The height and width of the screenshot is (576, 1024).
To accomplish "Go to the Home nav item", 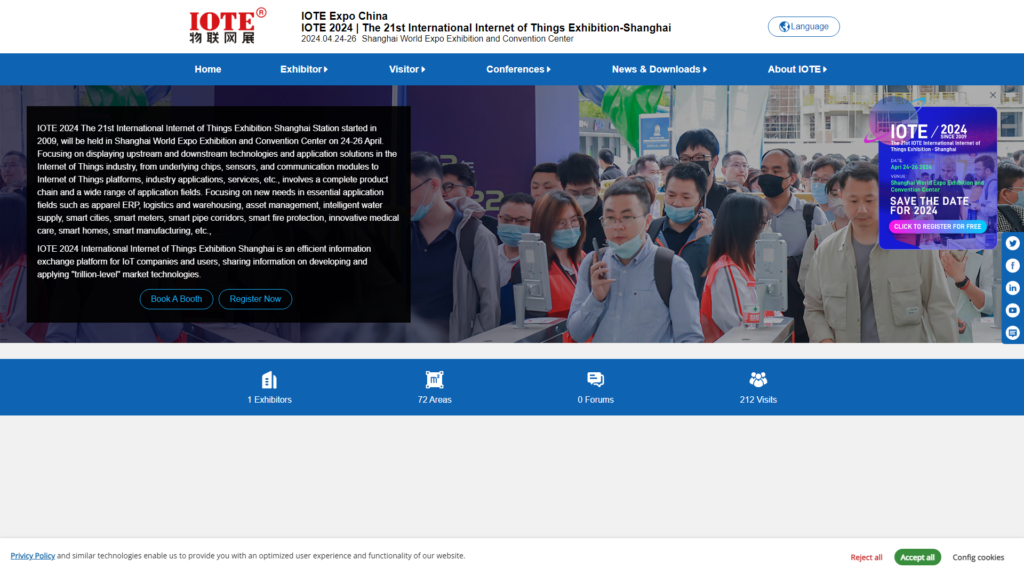I will coord(208,69).
